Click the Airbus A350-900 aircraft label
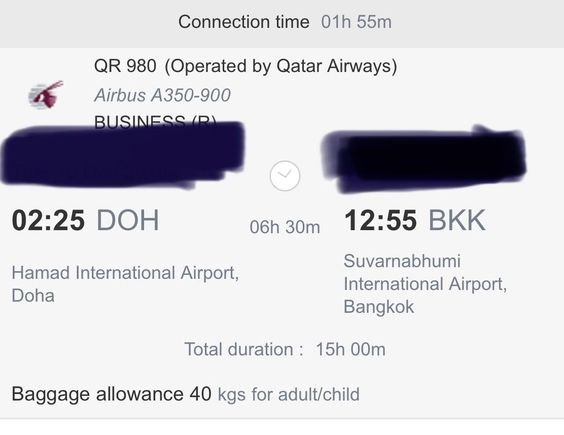This screenshot has height=435, width=564. click(162, 95)
